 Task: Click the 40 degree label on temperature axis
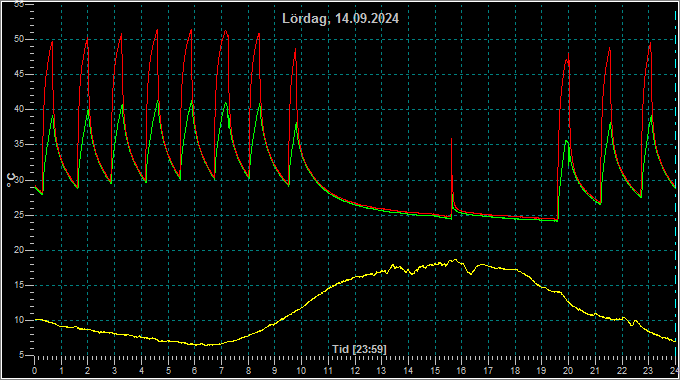[18, 109]
